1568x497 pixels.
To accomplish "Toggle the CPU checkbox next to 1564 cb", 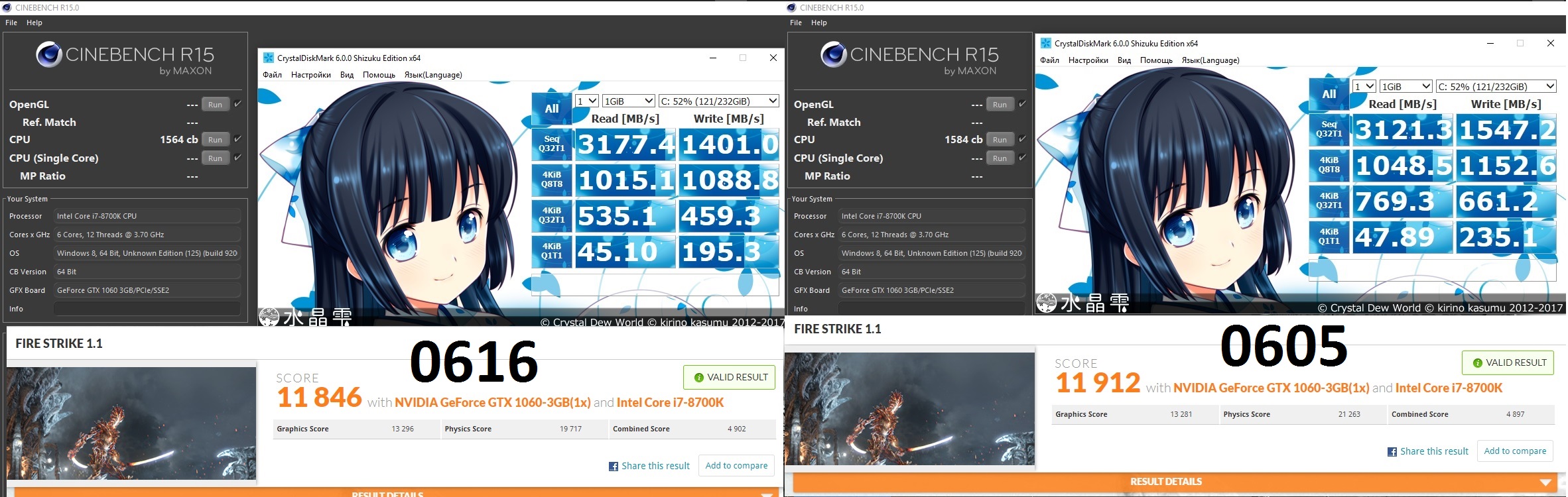I will [237, 139].
